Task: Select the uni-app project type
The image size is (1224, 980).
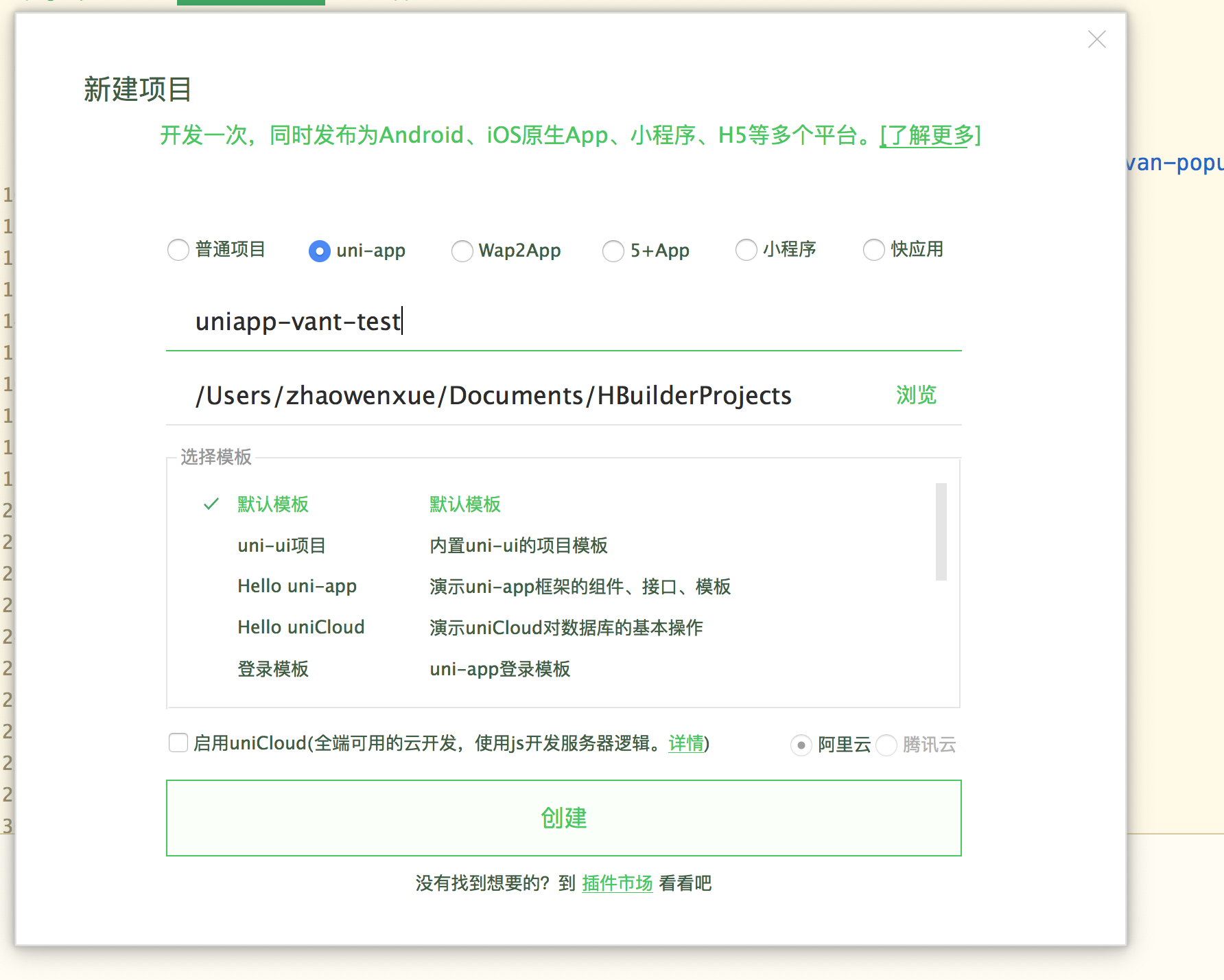Action: pos(319,251)
